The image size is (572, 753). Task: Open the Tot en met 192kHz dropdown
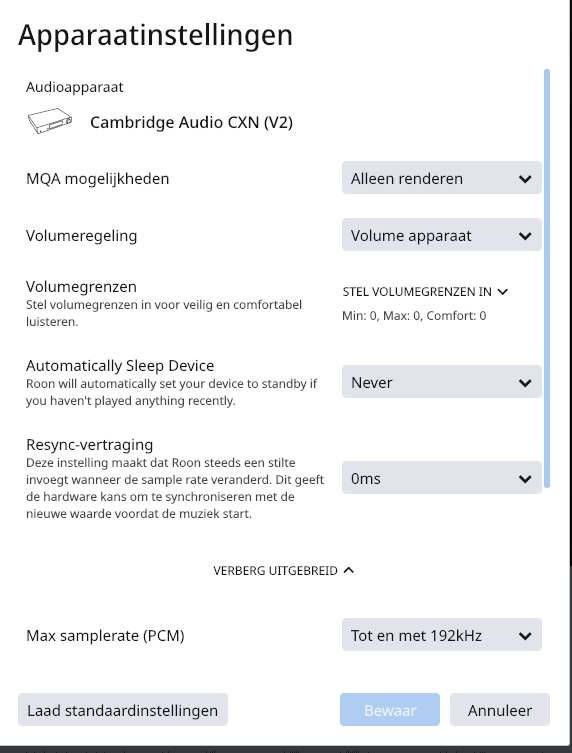(x=441, y=635)
